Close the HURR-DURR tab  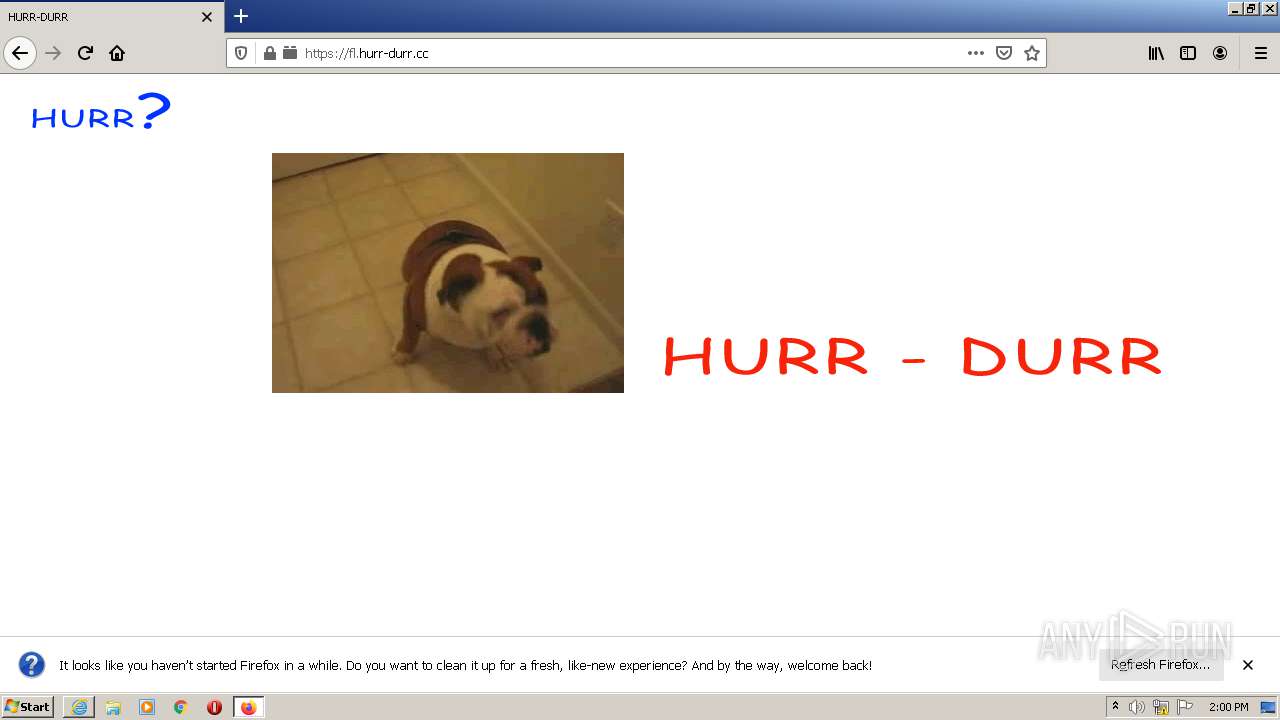point(207,17)
